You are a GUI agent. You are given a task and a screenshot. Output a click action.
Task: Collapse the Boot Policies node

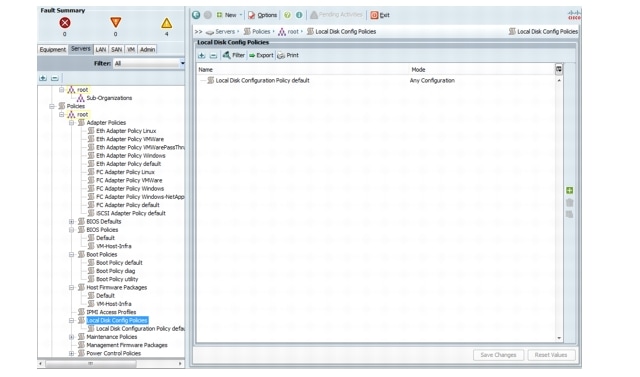click(x=71, y=255)
